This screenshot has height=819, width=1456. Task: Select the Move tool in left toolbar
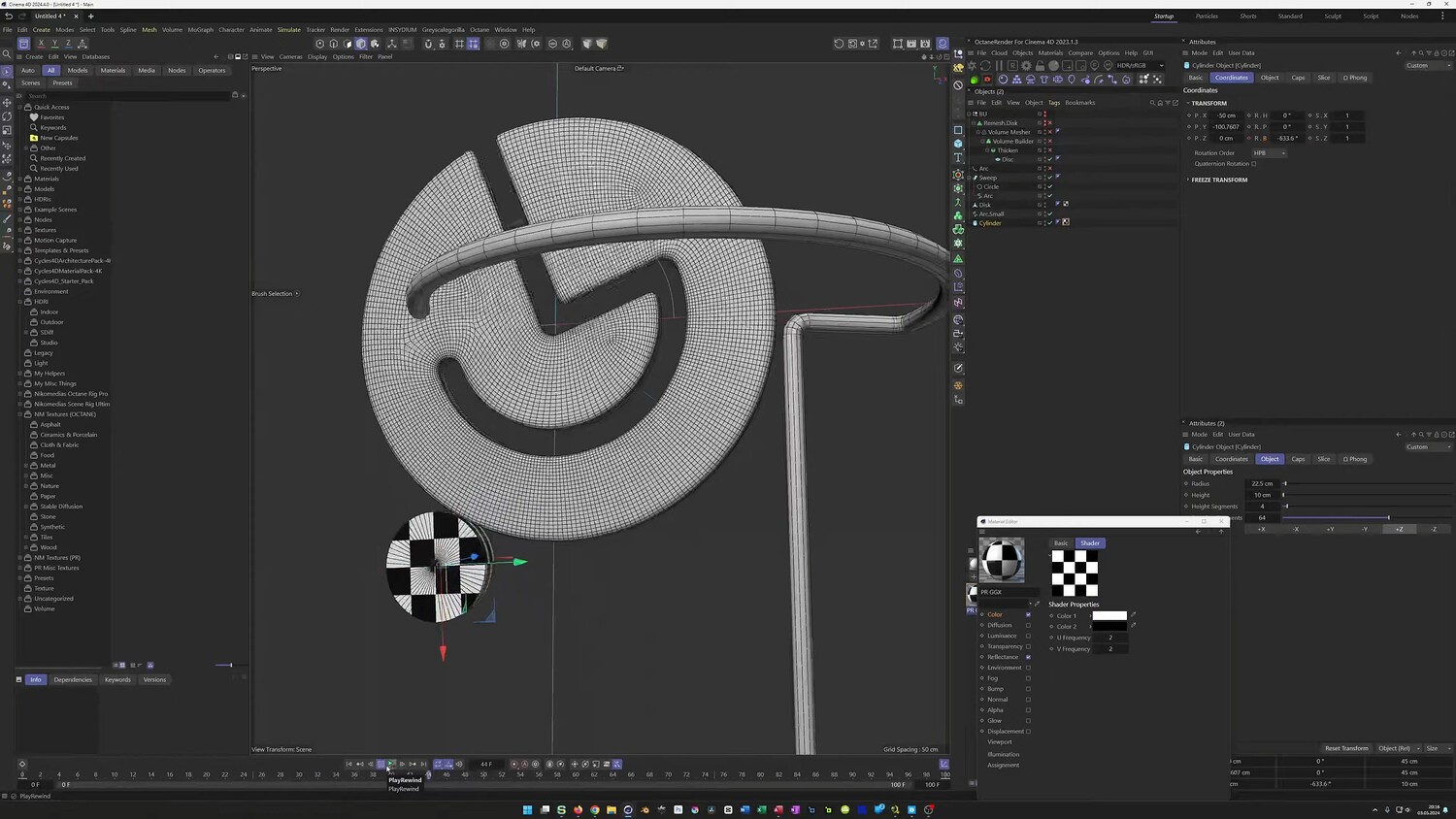pyautogui.click(x=7, y=103)
